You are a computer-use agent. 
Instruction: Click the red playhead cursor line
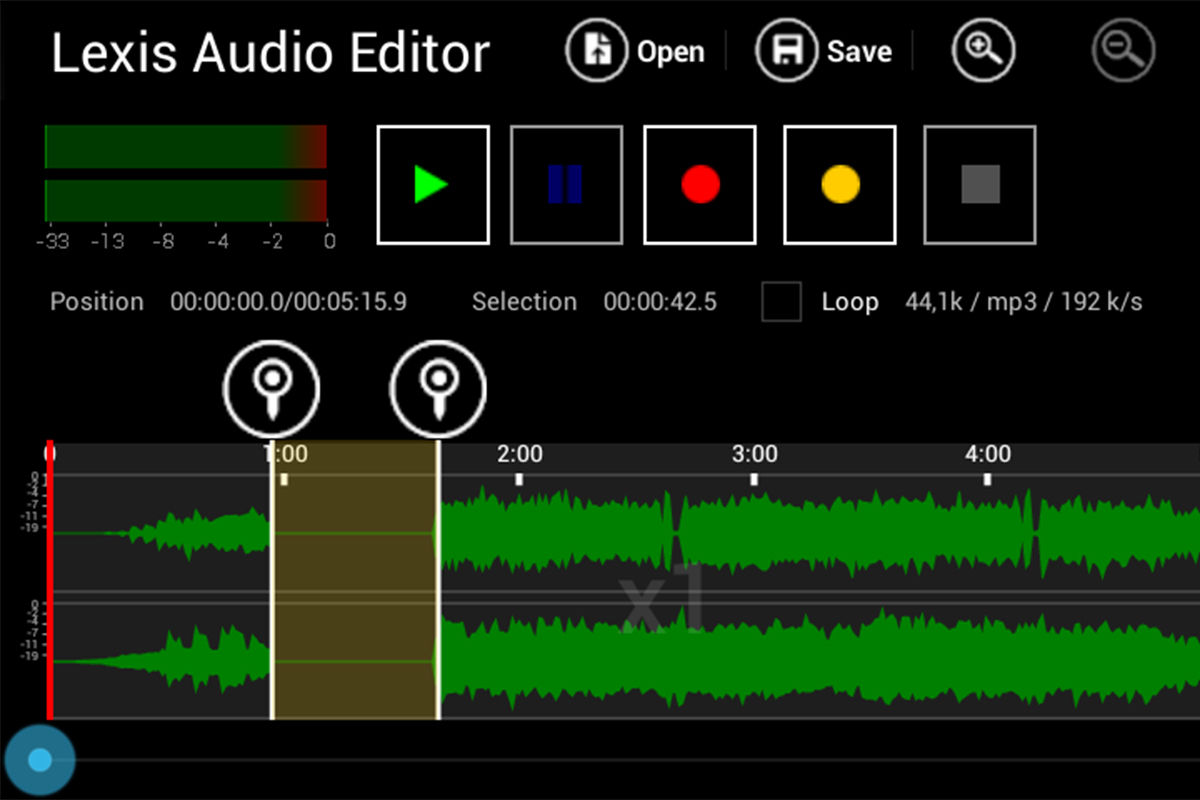click(x=49, y=580)
